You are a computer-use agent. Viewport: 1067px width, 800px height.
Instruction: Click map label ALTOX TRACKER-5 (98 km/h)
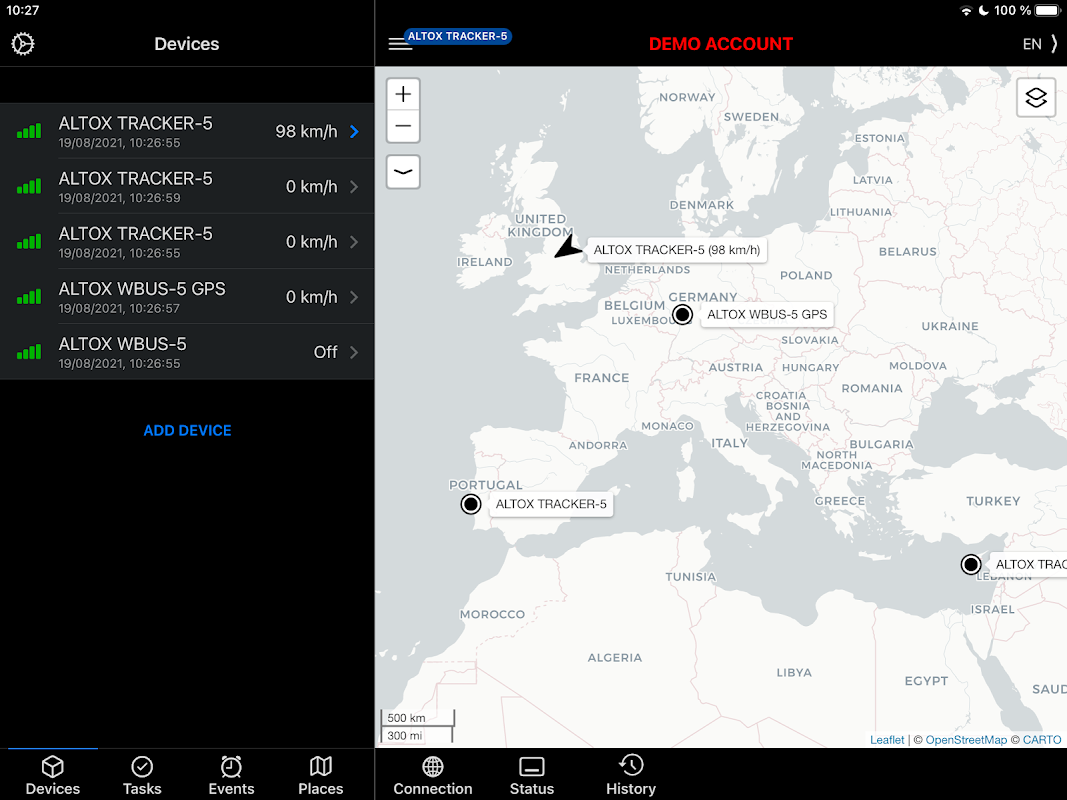(677, 250)
